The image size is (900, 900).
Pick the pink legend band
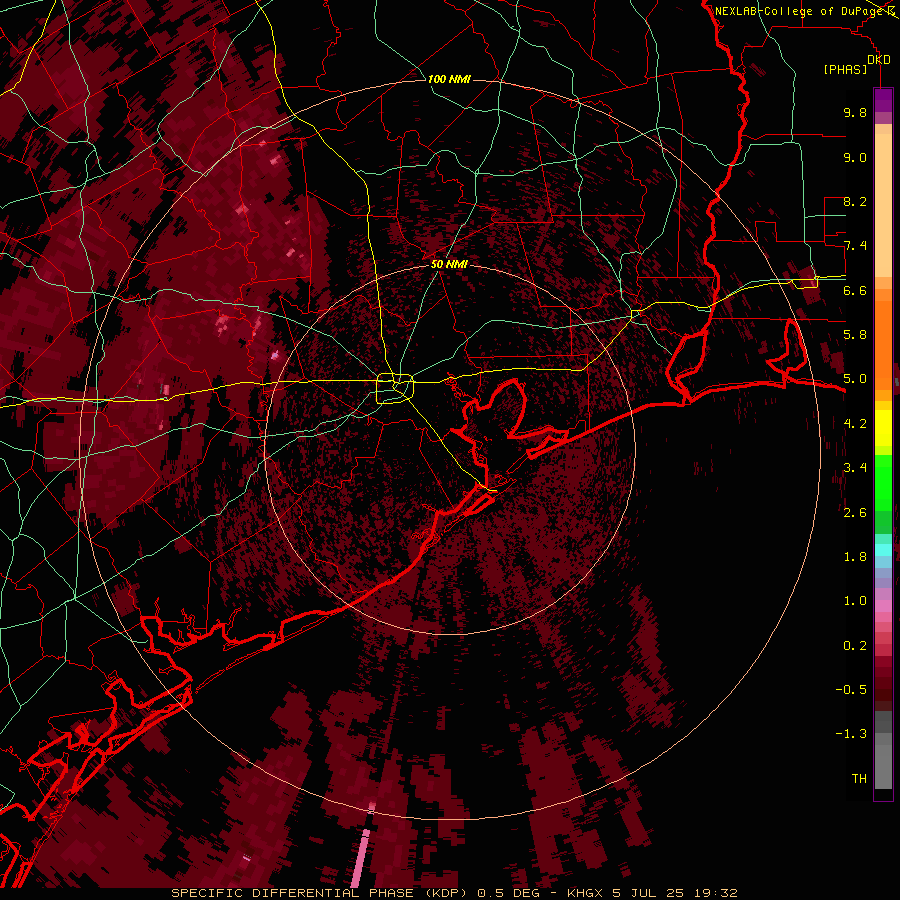tap(883, 606)
